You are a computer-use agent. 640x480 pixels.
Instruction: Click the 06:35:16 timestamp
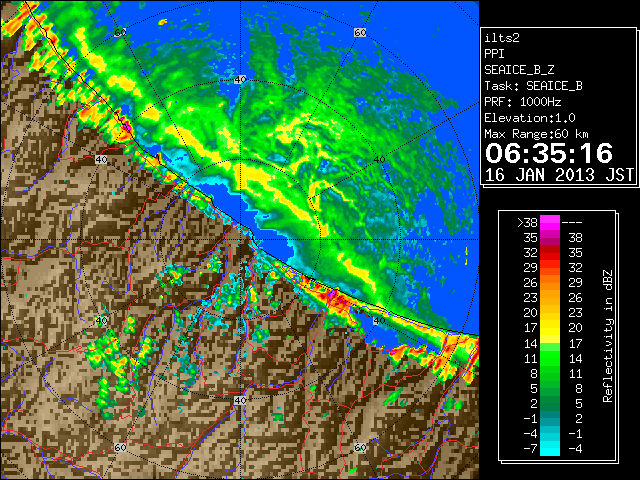[x=549, y=153]
